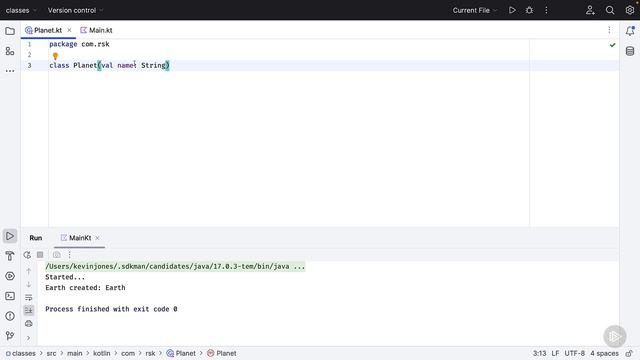Viewport: 640px width, 360px height.
Task: Toggle read-only lock in status bar
Action: pyautogui.click(x=629, y=353)
